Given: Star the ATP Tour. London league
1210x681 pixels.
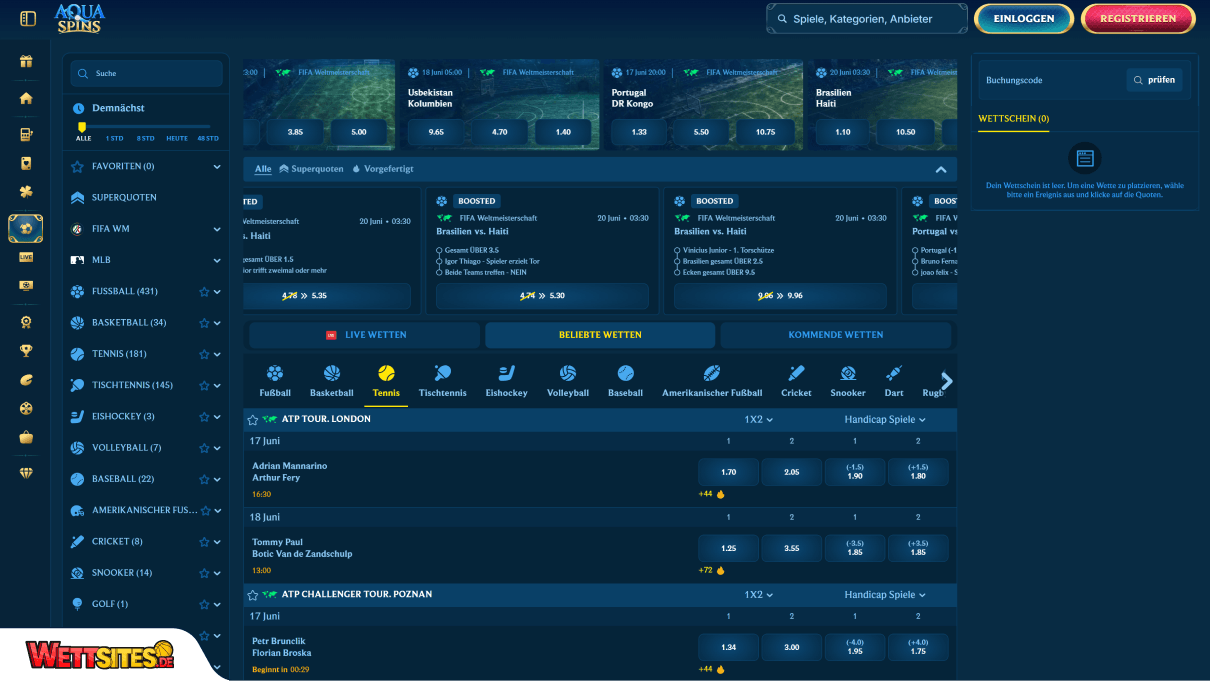Looking at the screenshot, I should click(253, 419).
